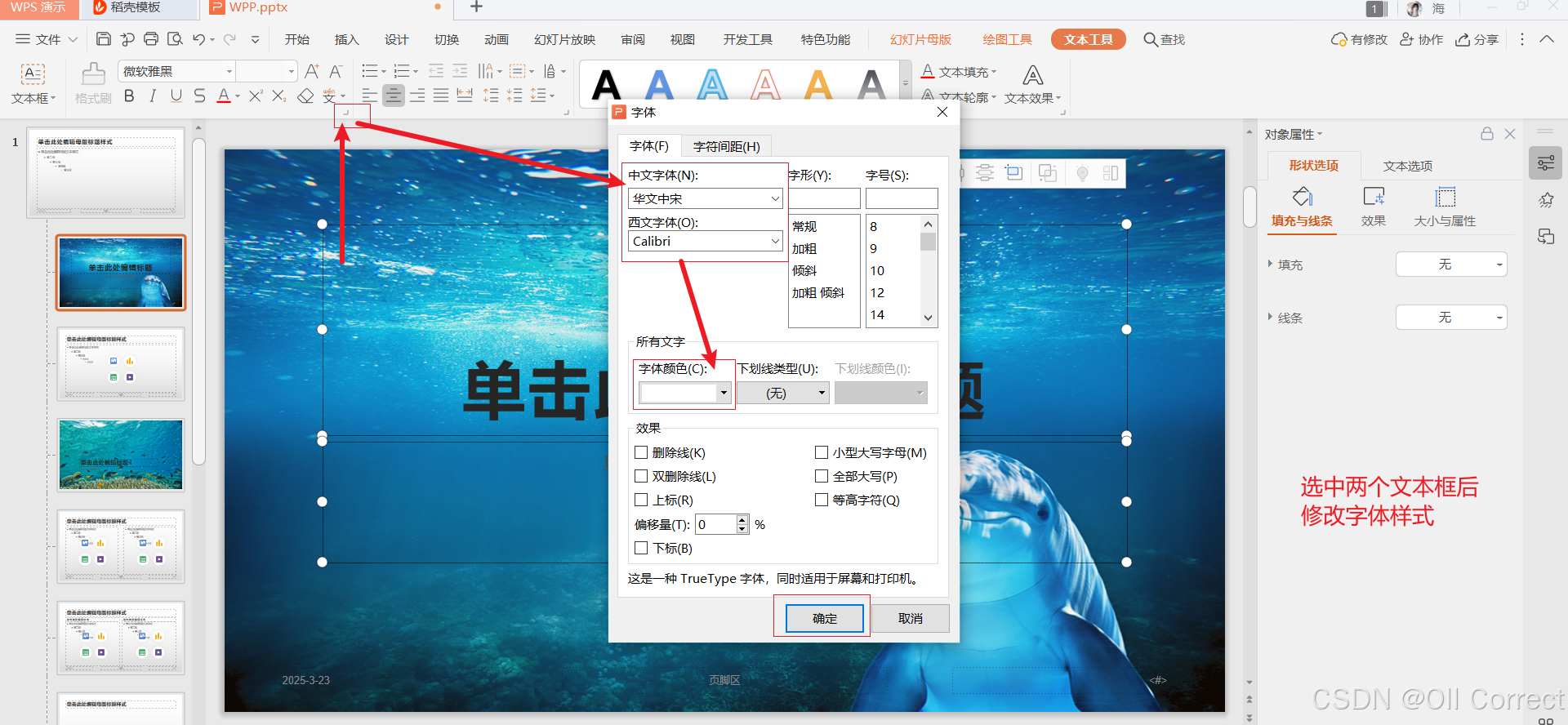Toggle Underline (U) formatting
1568x725 pixels.
tap(176, 96)
